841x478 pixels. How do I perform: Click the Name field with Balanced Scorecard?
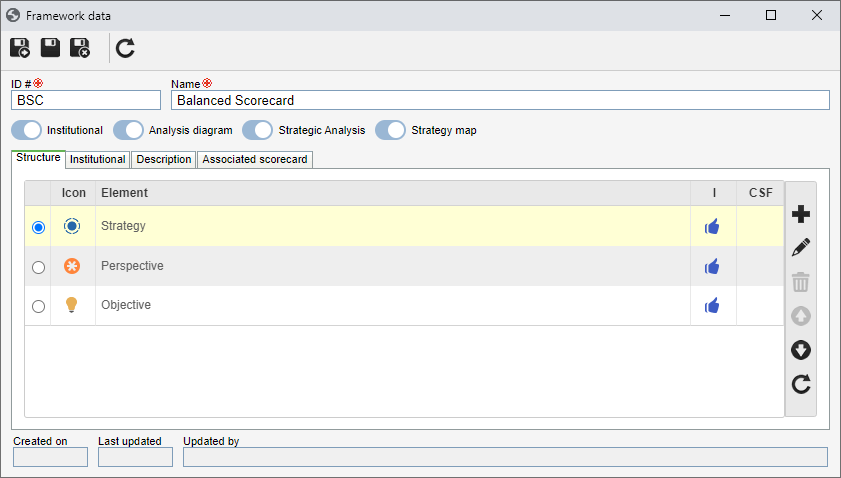click(x=500, y=100)
